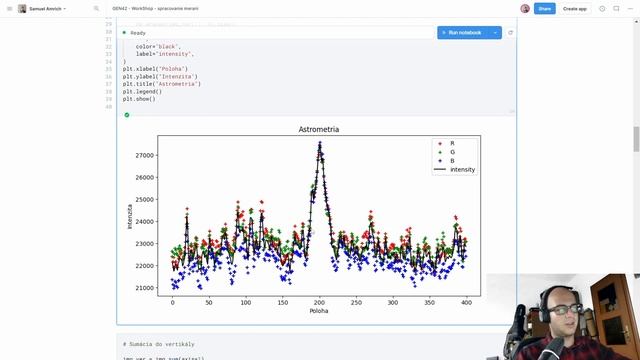Image resolution: width=640 pixels, height=360 pixels.
Task: Click the Astrometria chart title
Action: [x=319, y=129]
